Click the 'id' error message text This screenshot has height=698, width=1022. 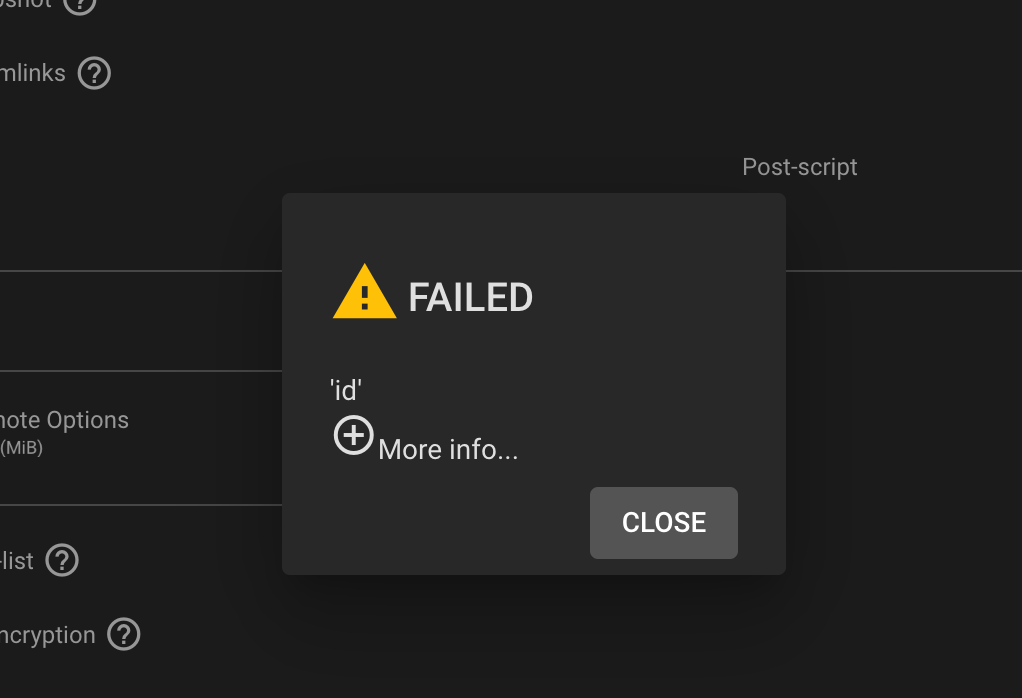(x=345, y=390)
